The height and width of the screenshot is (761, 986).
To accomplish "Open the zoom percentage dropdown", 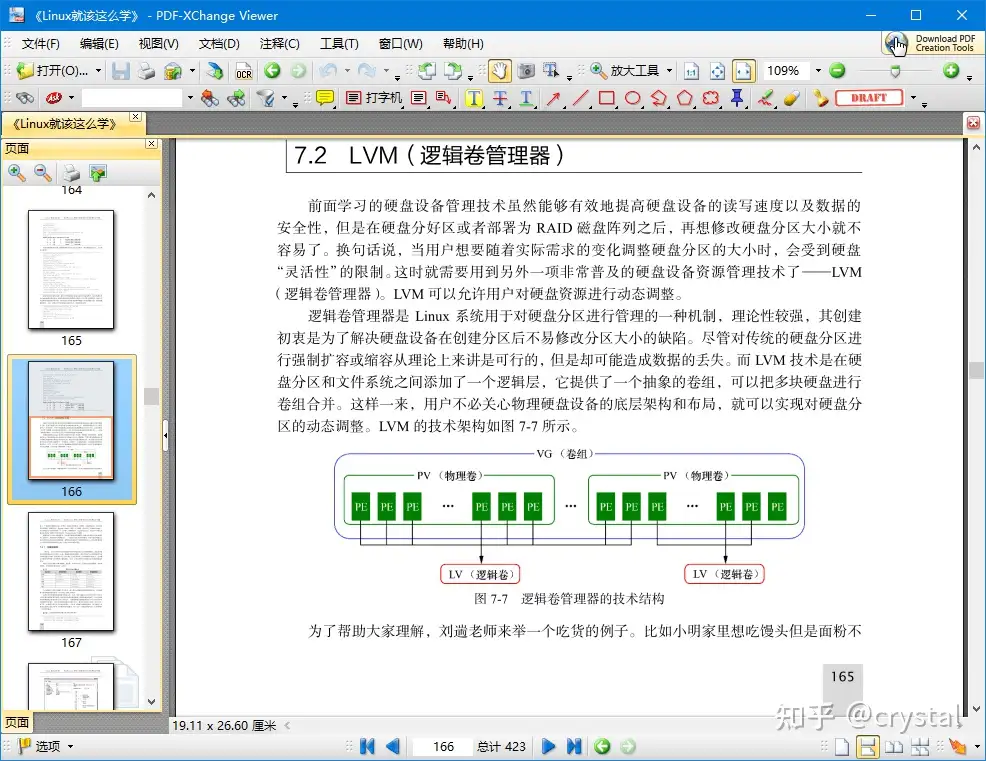I will pyautogui.click(x=817, y=71).
